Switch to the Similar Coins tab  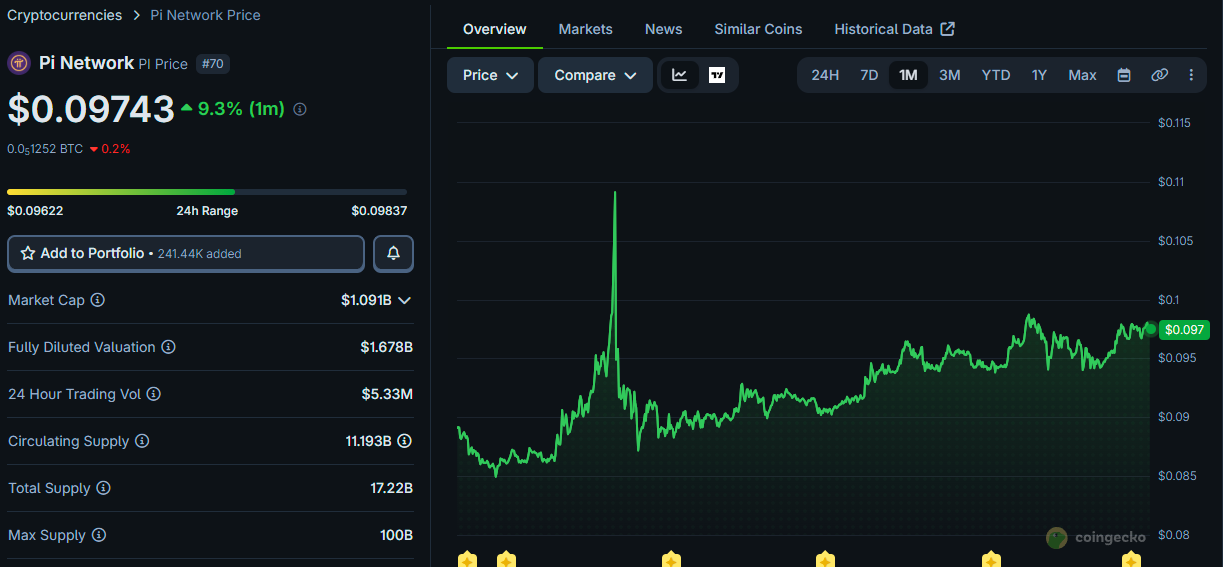pos(758,29)
